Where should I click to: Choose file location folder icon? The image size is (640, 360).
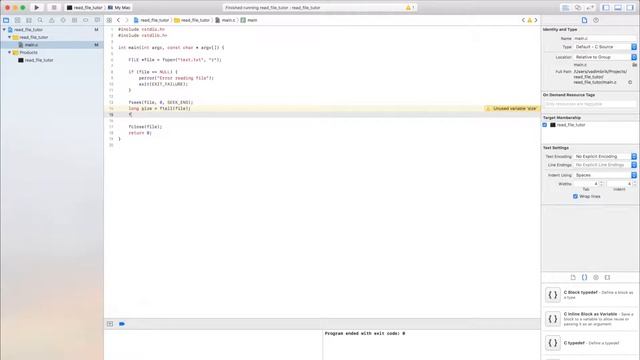[x=634, y=65]
